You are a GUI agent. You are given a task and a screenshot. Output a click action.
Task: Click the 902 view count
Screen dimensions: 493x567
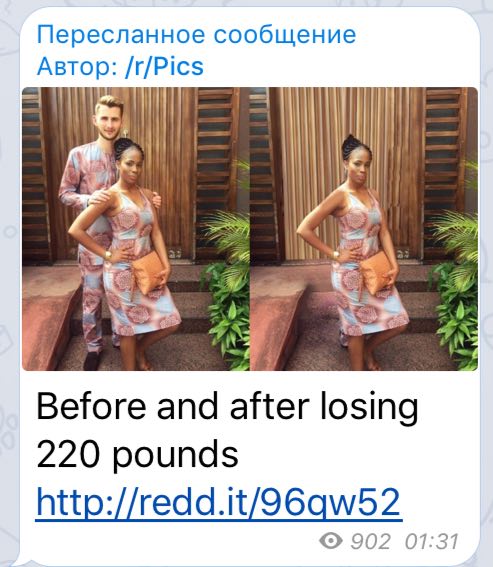point(371,541)
